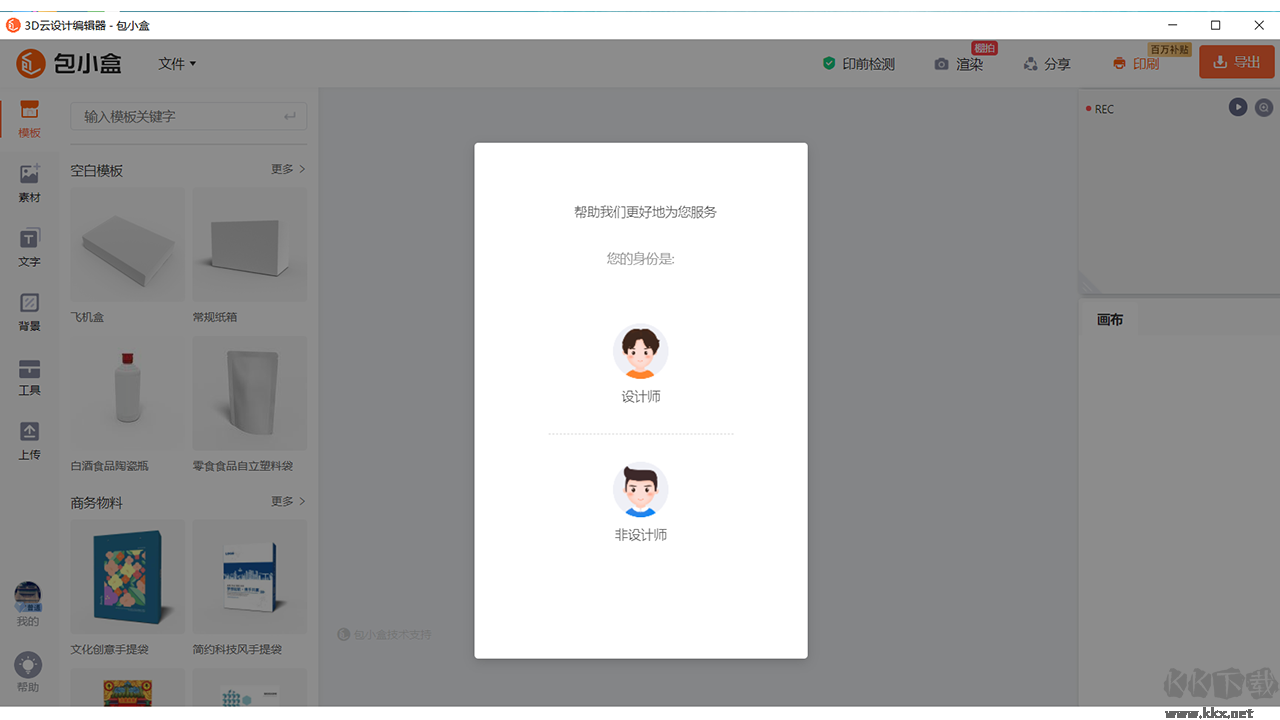Select the 白酒食品陶瓷瓶 bottle thumbnail
Screen dimensions: 1280x720
click(x=127, y=393)
